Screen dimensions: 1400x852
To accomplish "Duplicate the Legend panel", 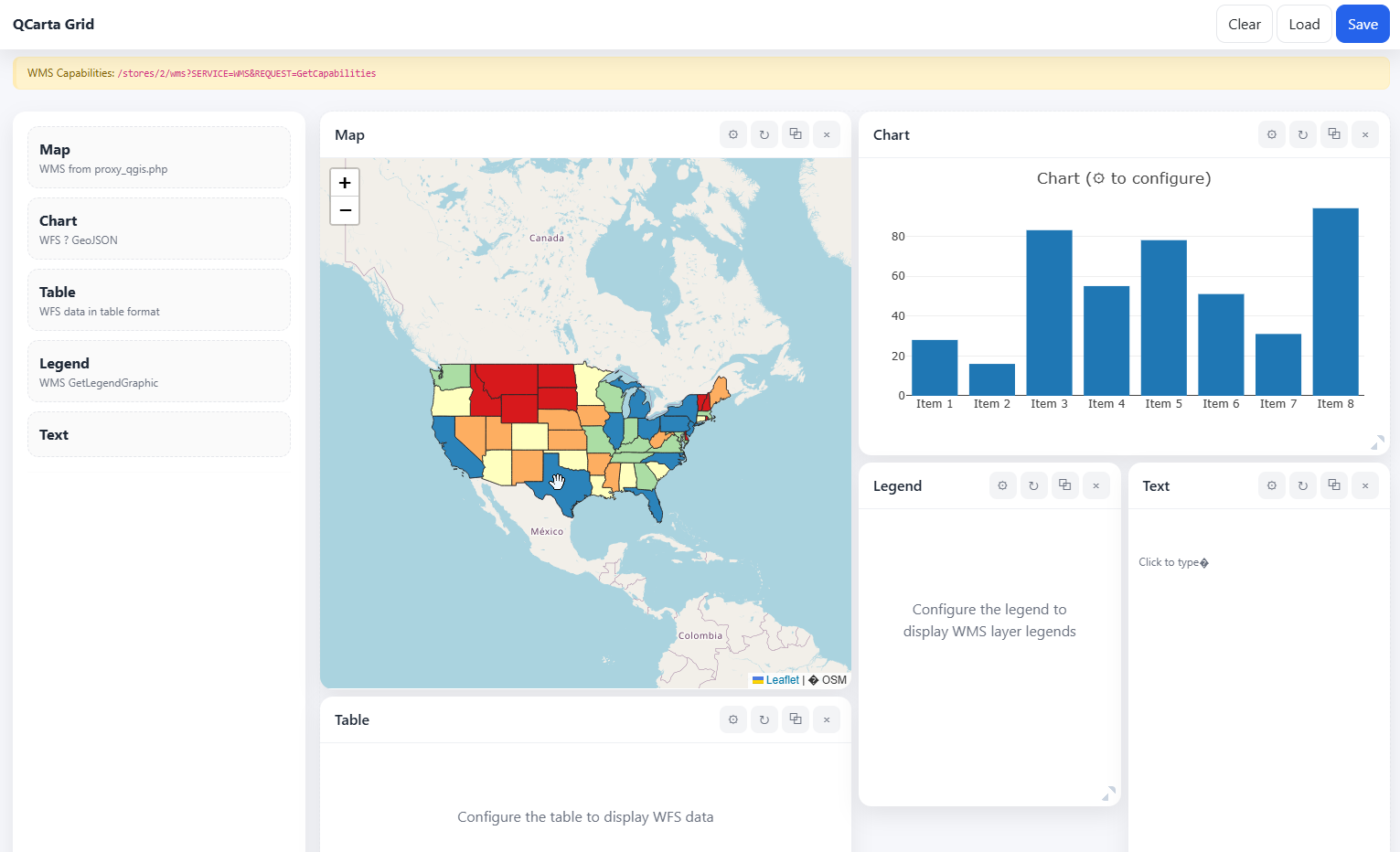I will [x=1065, y=485].
